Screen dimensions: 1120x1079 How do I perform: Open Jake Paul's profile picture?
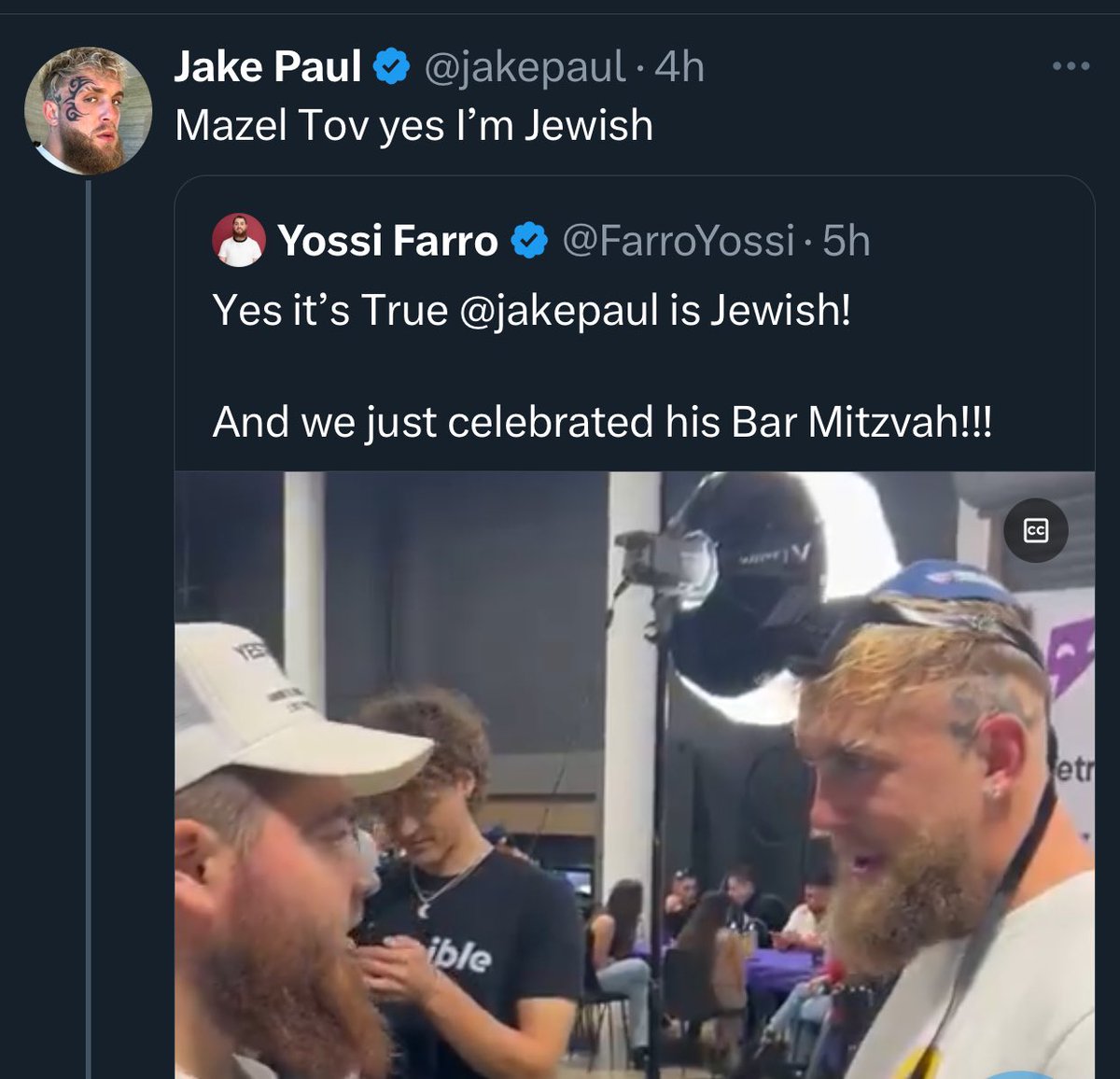88,110
